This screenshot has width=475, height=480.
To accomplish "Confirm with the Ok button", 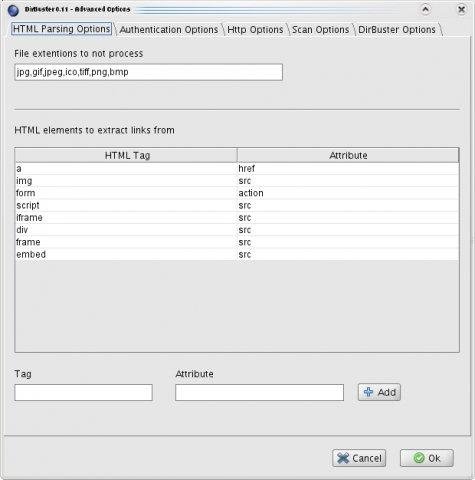I will click(x=427, y=458).
